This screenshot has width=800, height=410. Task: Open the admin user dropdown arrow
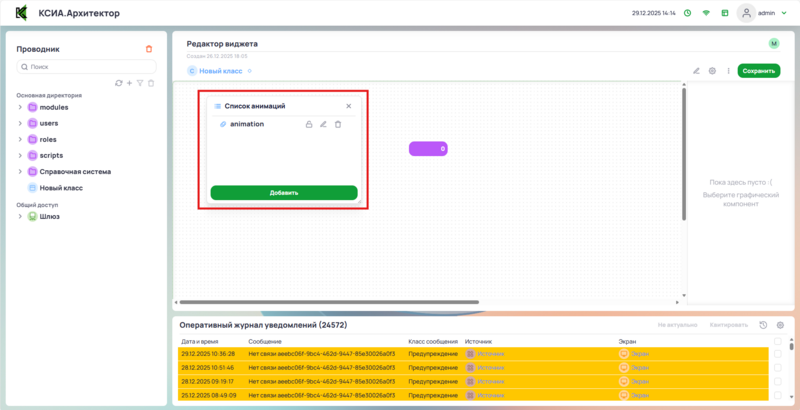(782, 13)
